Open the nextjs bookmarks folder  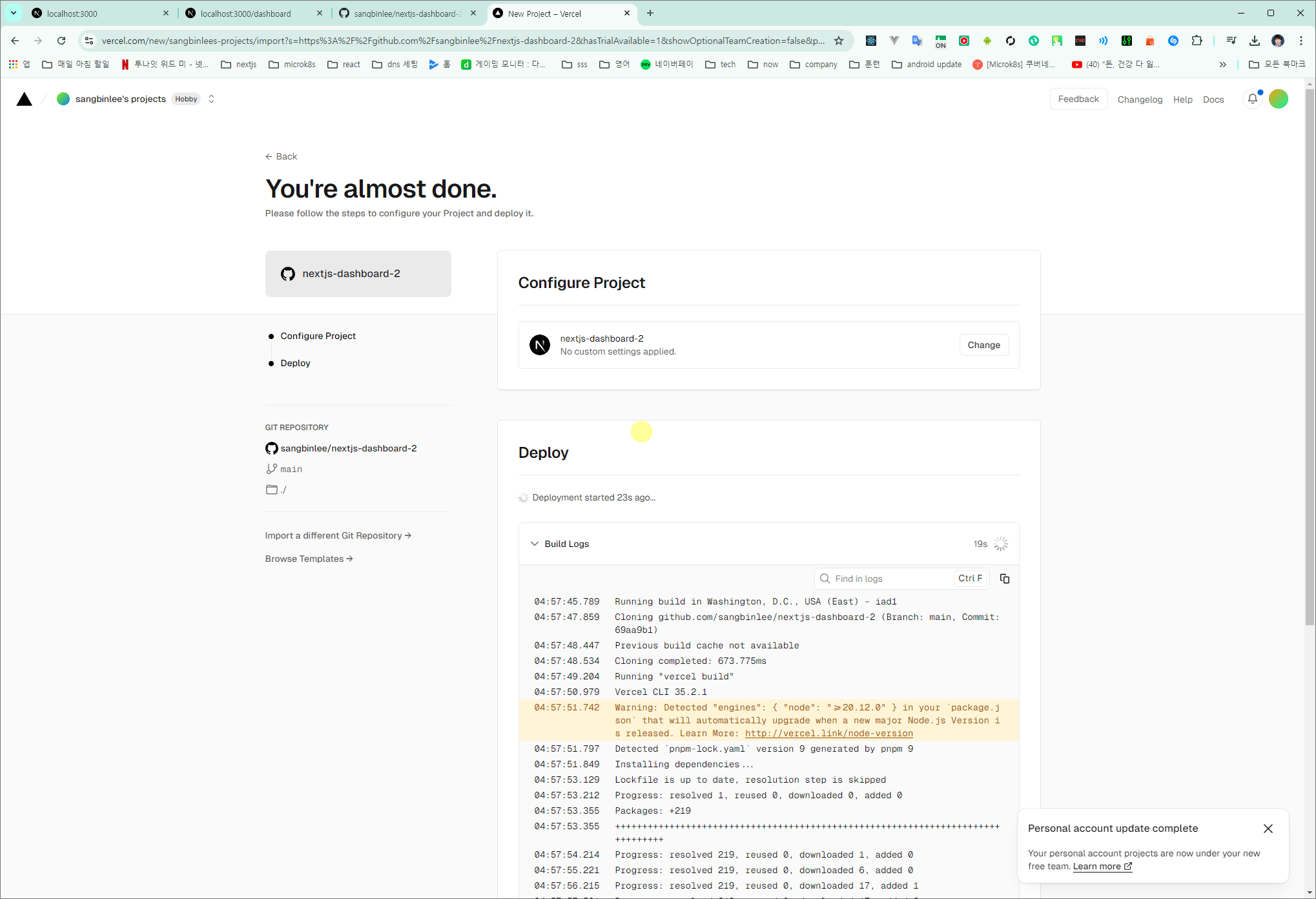[239, 65]
